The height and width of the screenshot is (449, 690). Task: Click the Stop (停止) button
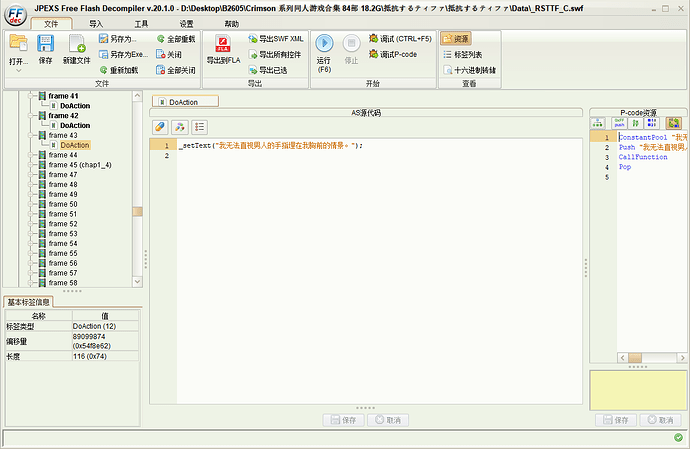coord(351,43)
